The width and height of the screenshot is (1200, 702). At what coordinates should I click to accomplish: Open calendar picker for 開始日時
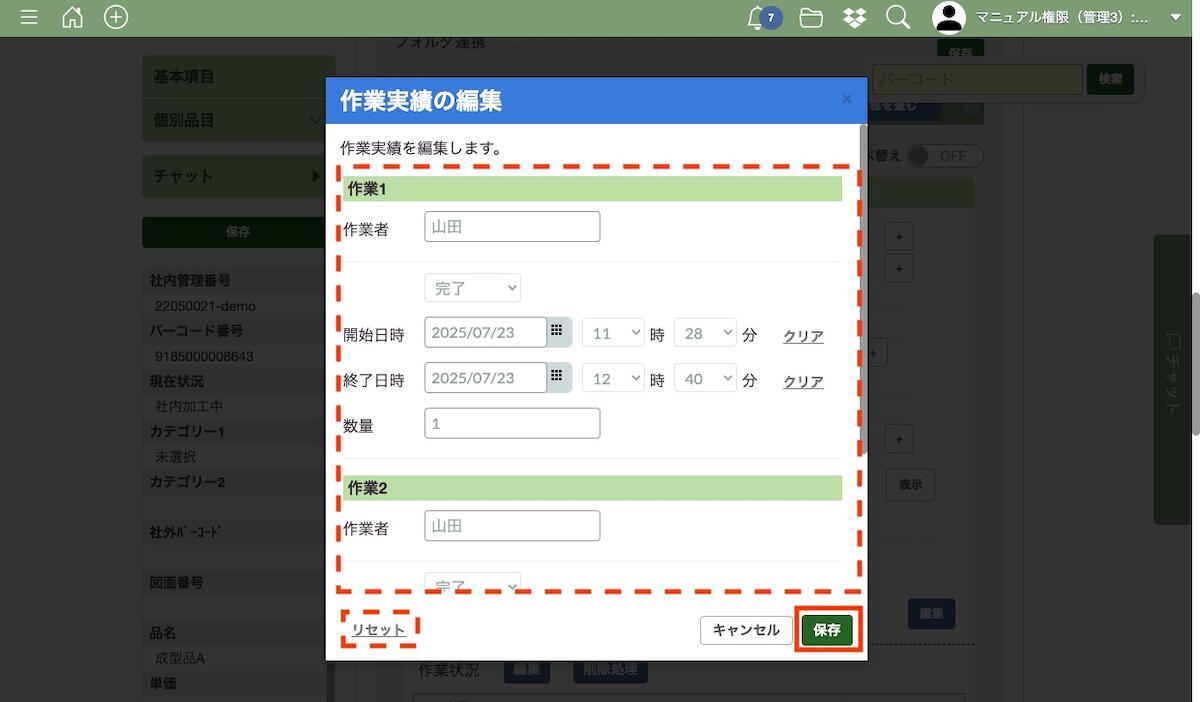point(559,332)
